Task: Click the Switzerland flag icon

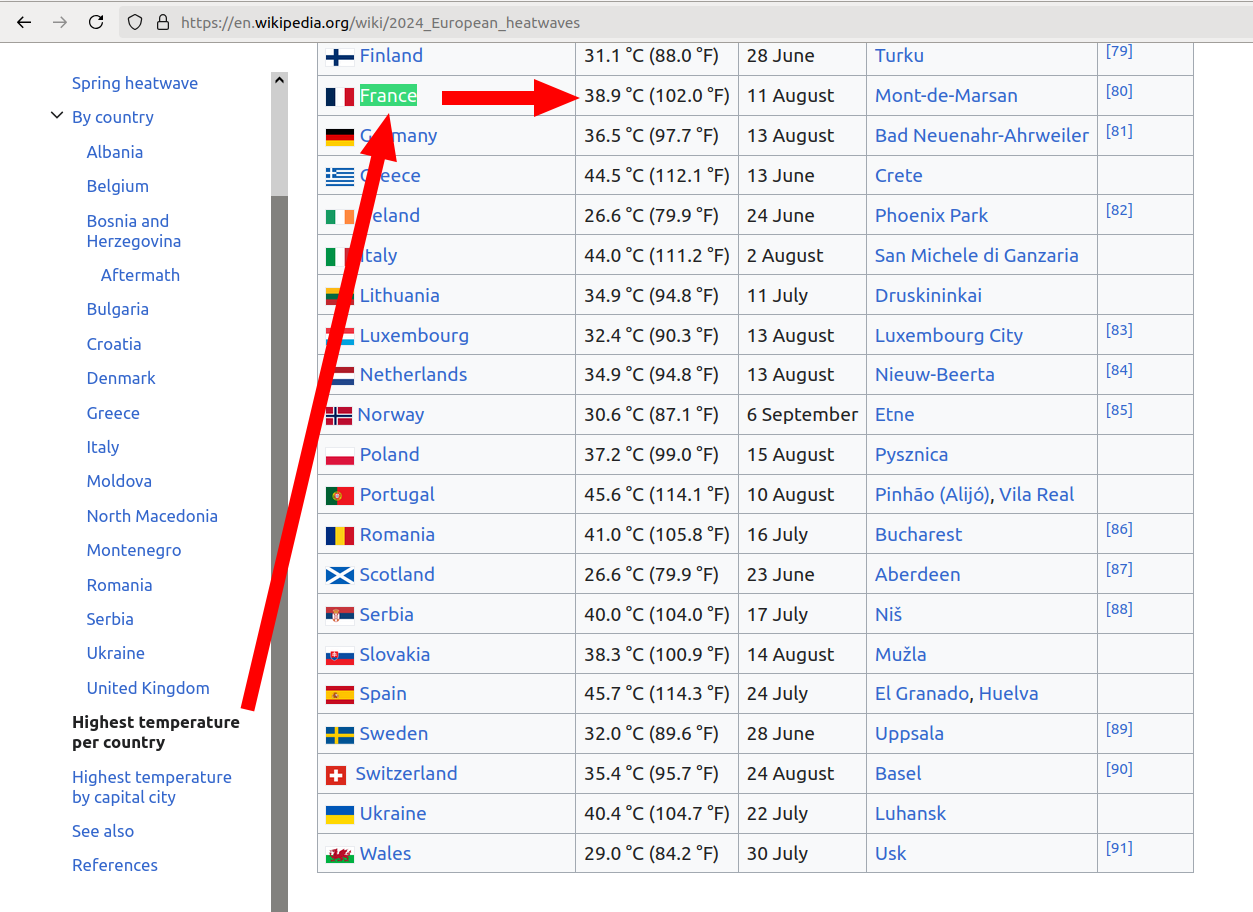Action: (337, 775)
